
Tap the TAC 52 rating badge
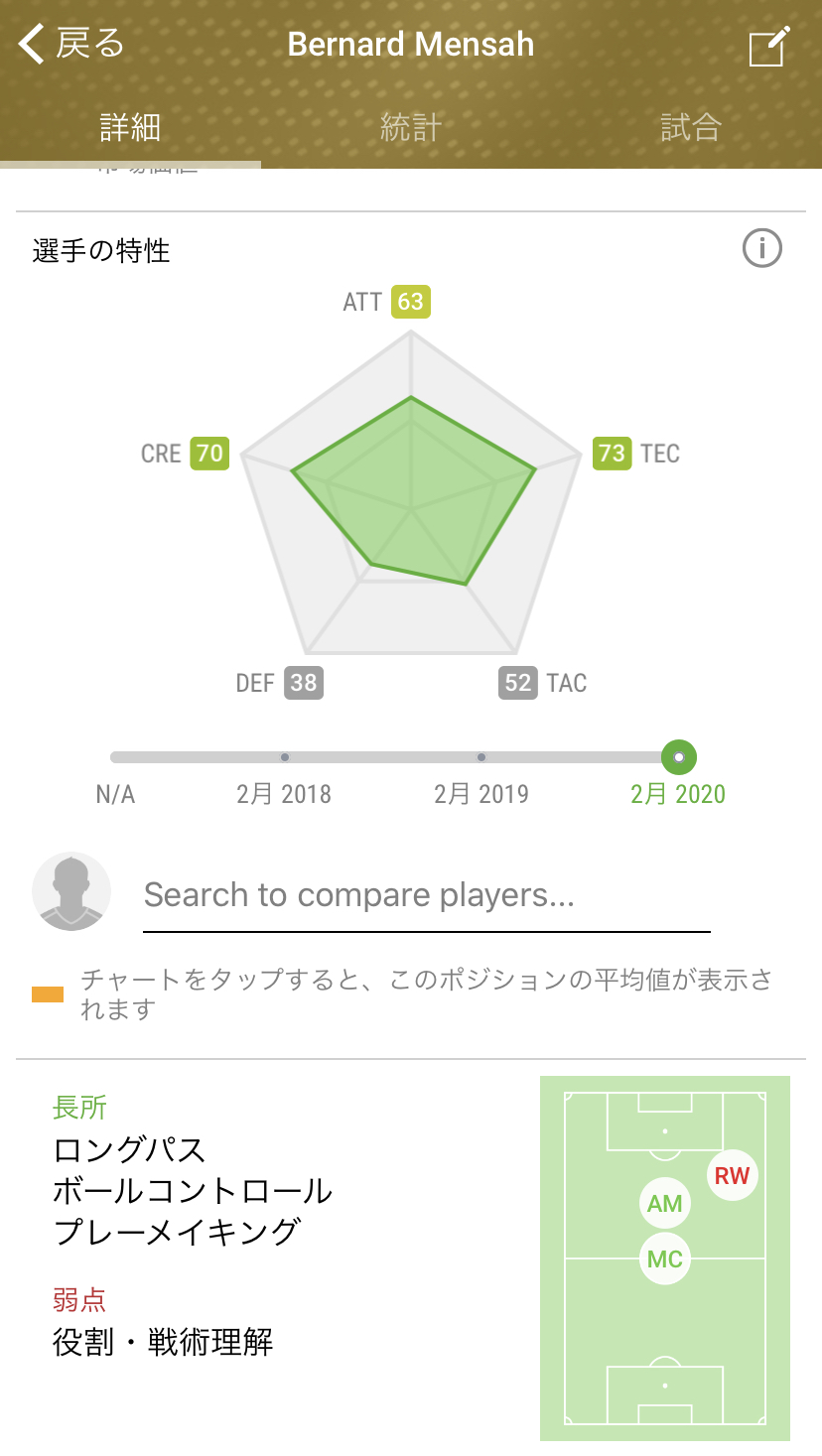coord(518,683)
